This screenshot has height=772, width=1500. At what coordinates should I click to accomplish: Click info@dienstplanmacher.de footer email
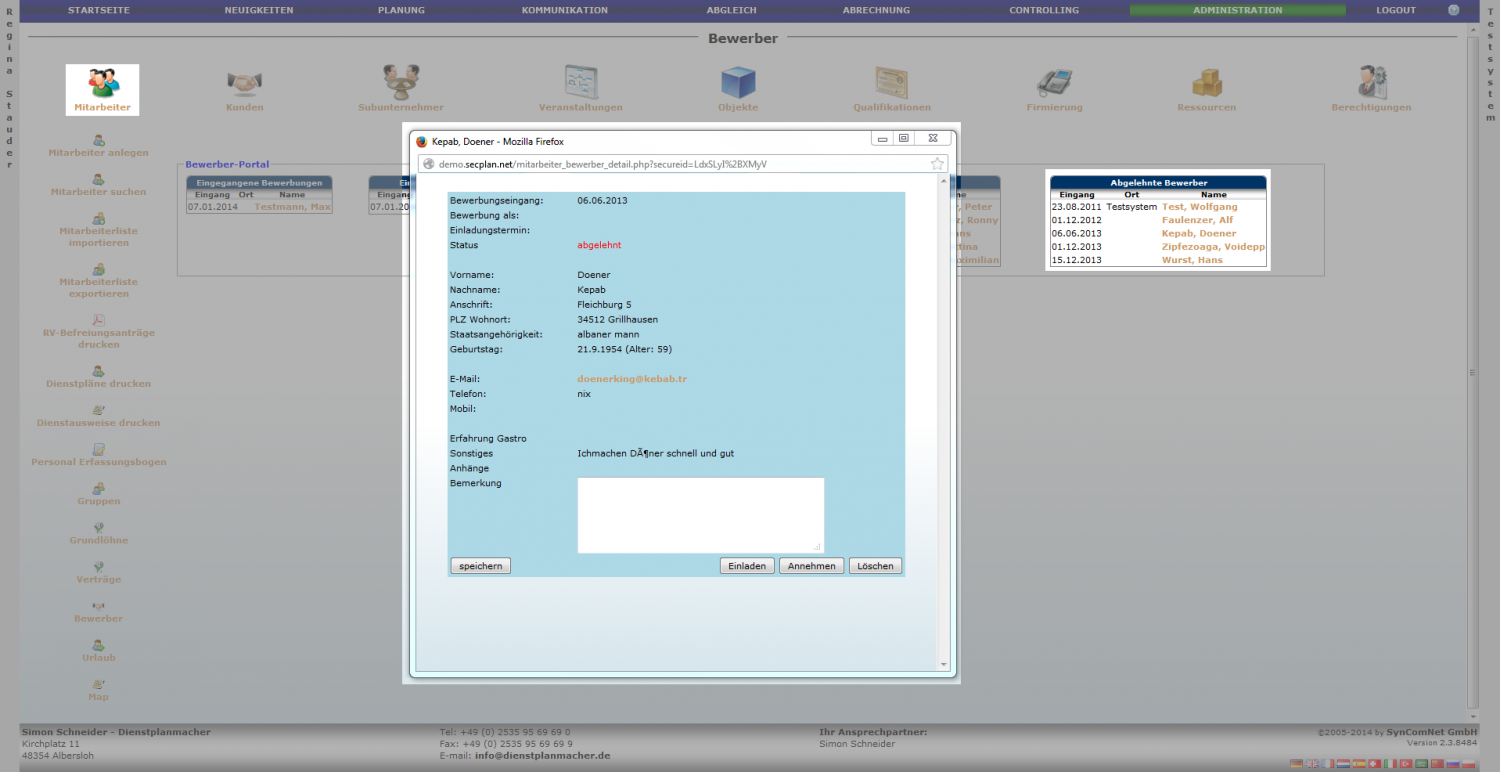click(542, 756)
